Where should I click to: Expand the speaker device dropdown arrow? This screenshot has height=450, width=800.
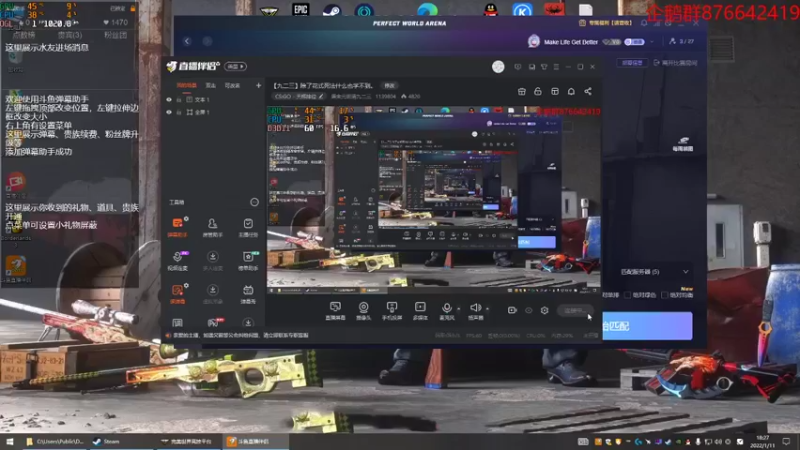pyautogui.click(x=487, y=309)
